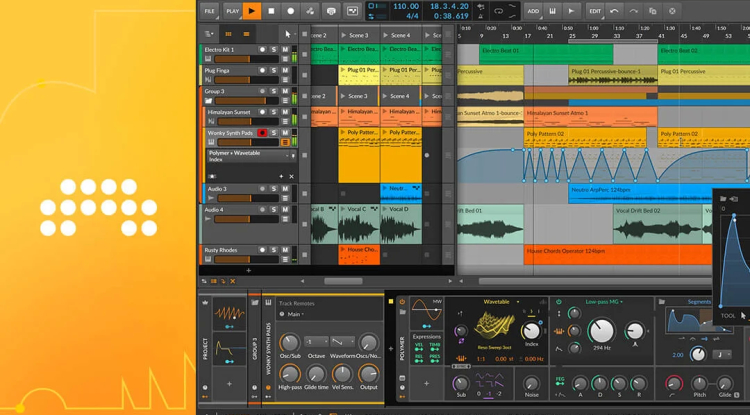Click the tempo value 110.00
The image size is (750, 415).
[406, 6]
